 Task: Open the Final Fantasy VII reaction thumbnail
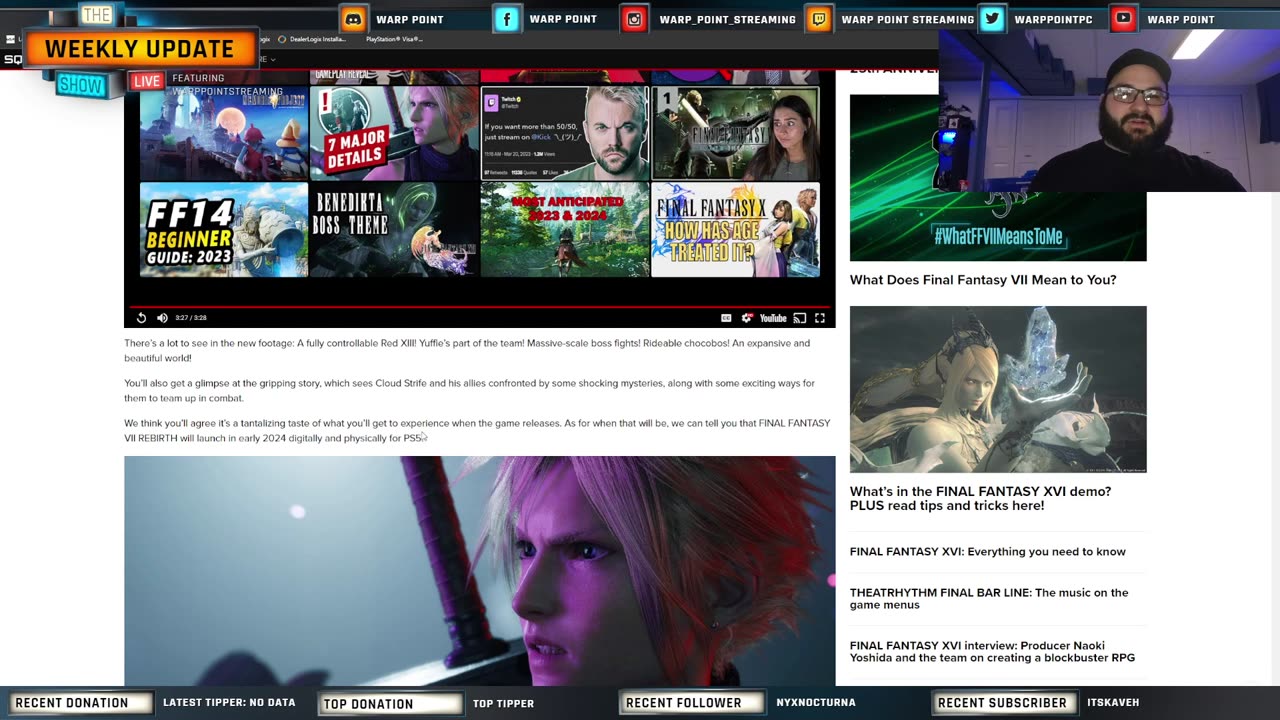pyautogui.click(x=735, y=133)
